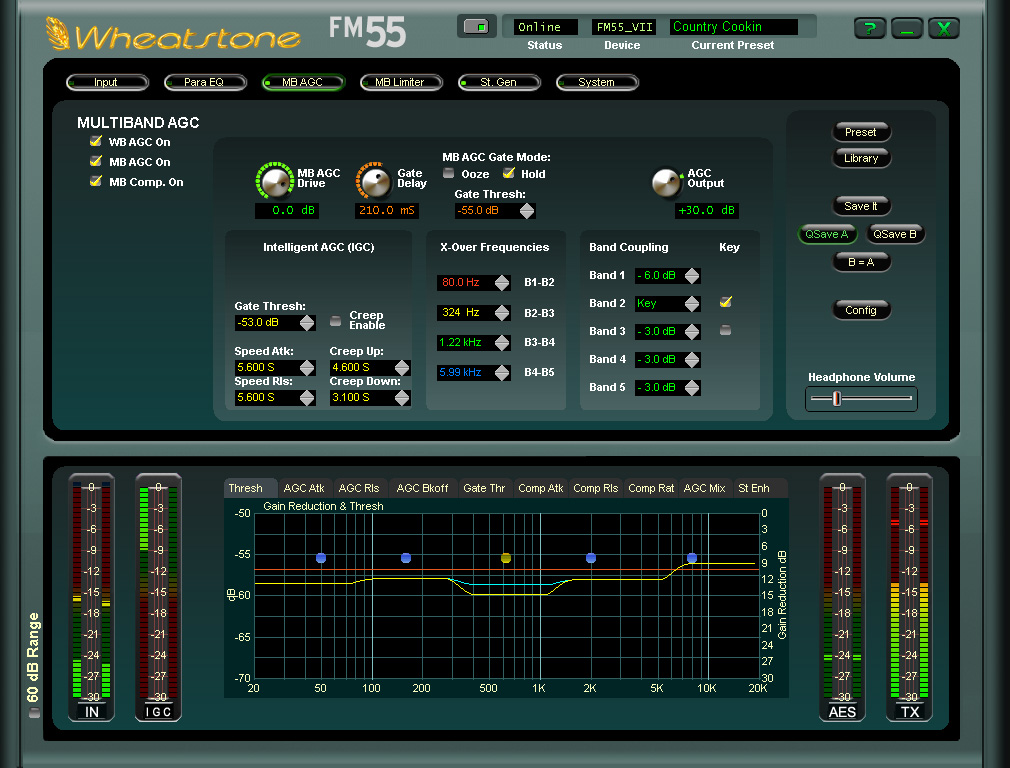The width and height of the screenshot is (1010, 768).
Task: Click the MB AGC Drive knob
Action: (272, 181)
